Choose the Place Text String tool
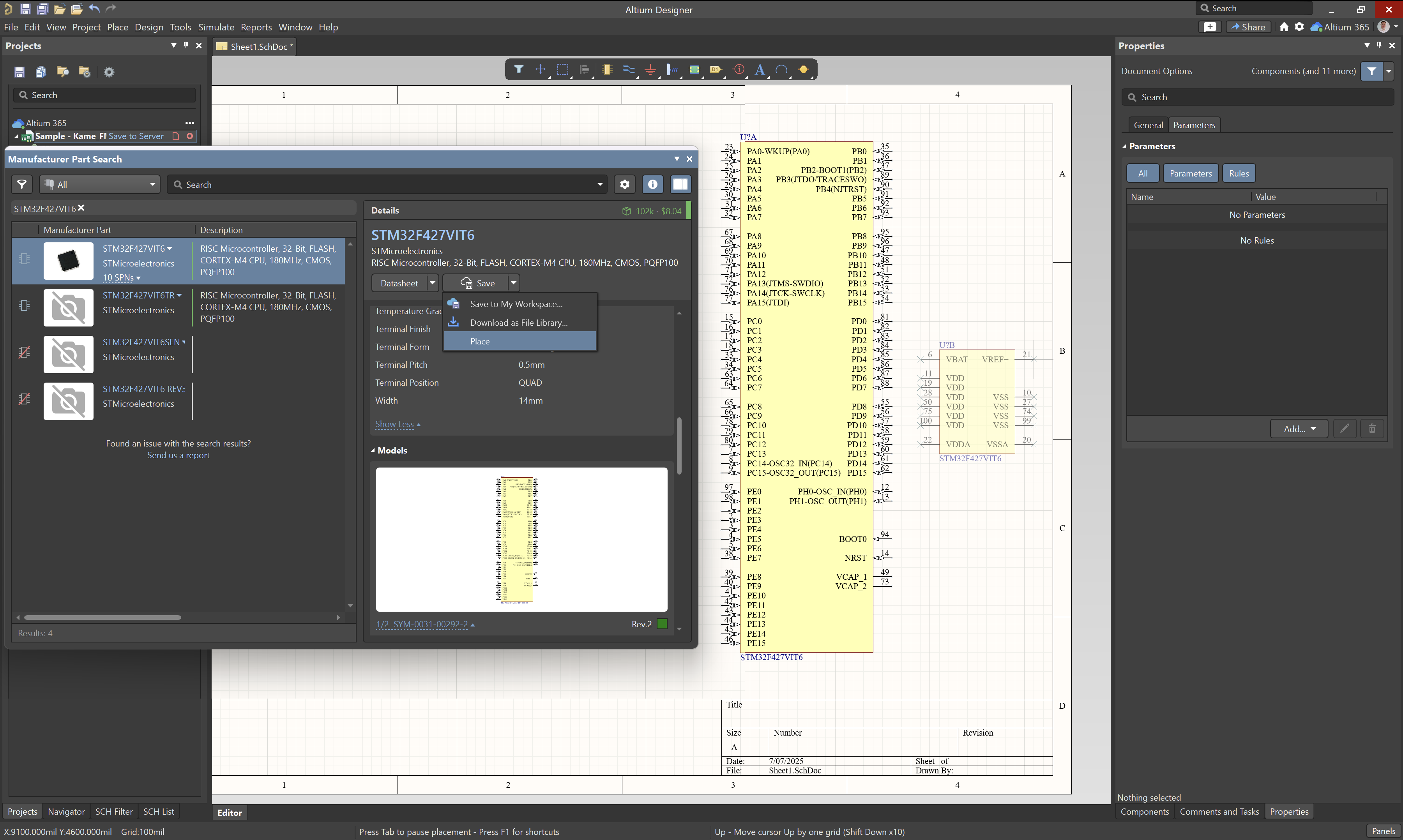 coord(760,70)
